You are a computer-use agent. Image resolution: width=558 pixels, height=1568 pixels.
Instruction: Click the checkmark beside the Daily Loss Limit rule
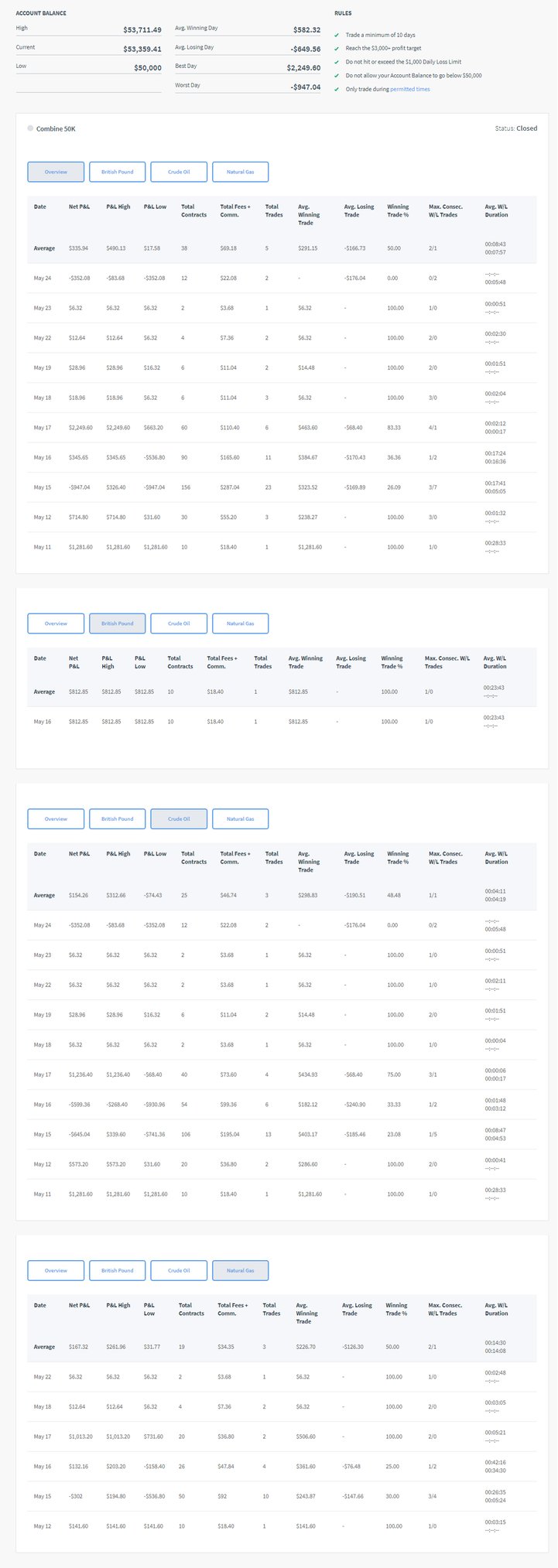pos(337,62)
